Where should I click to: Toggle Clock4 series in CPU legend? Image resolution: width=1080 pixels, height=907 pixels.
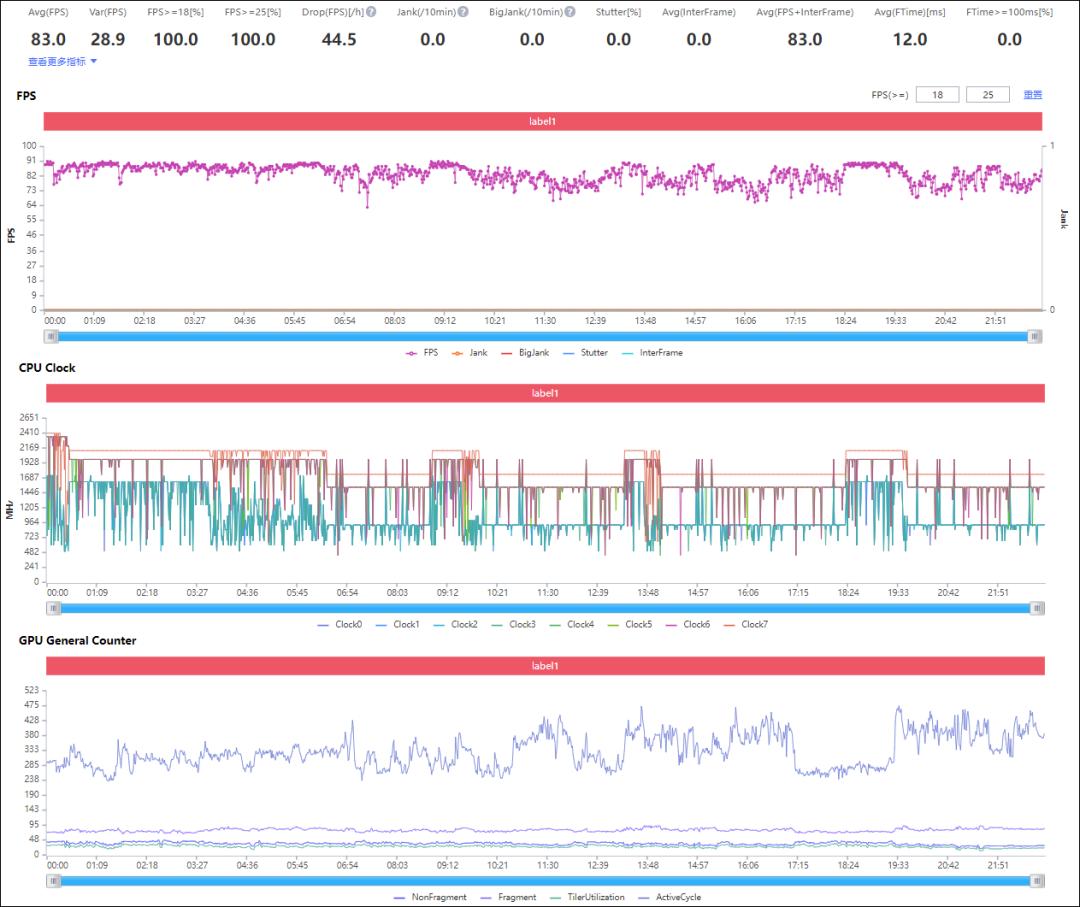[x=572, y=625]
